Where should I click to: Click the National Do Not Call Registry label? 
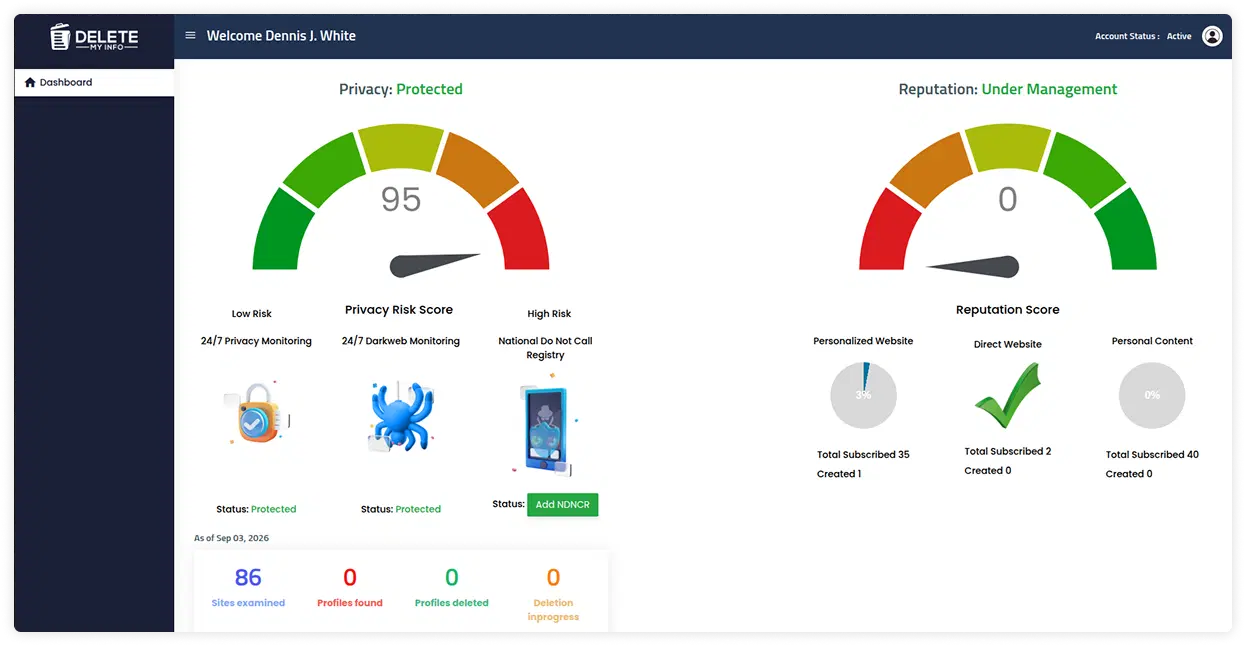546,348
